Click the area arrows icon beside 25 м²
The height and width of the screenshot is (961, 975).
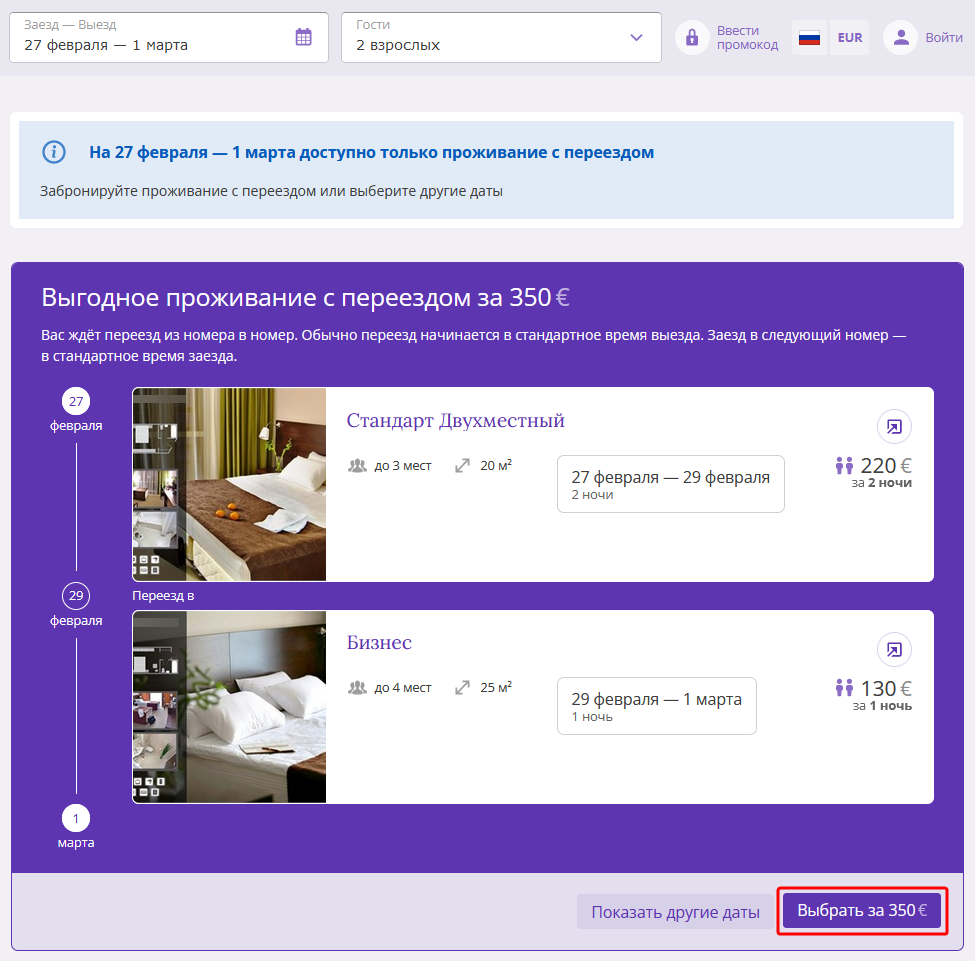[x=462, y=687]
